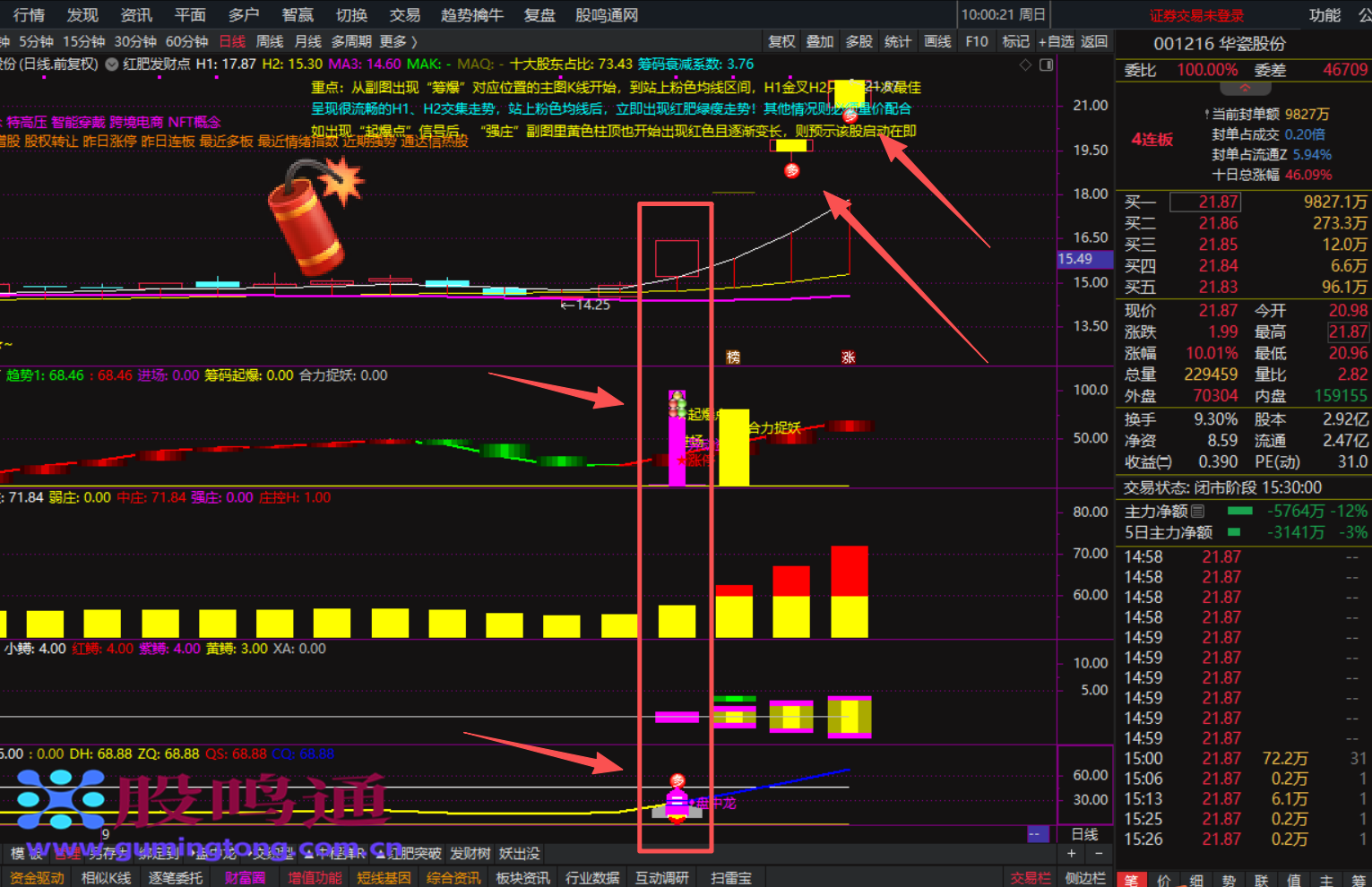
Task: Click the 标记 mark button
Action: coord(1015,41)
